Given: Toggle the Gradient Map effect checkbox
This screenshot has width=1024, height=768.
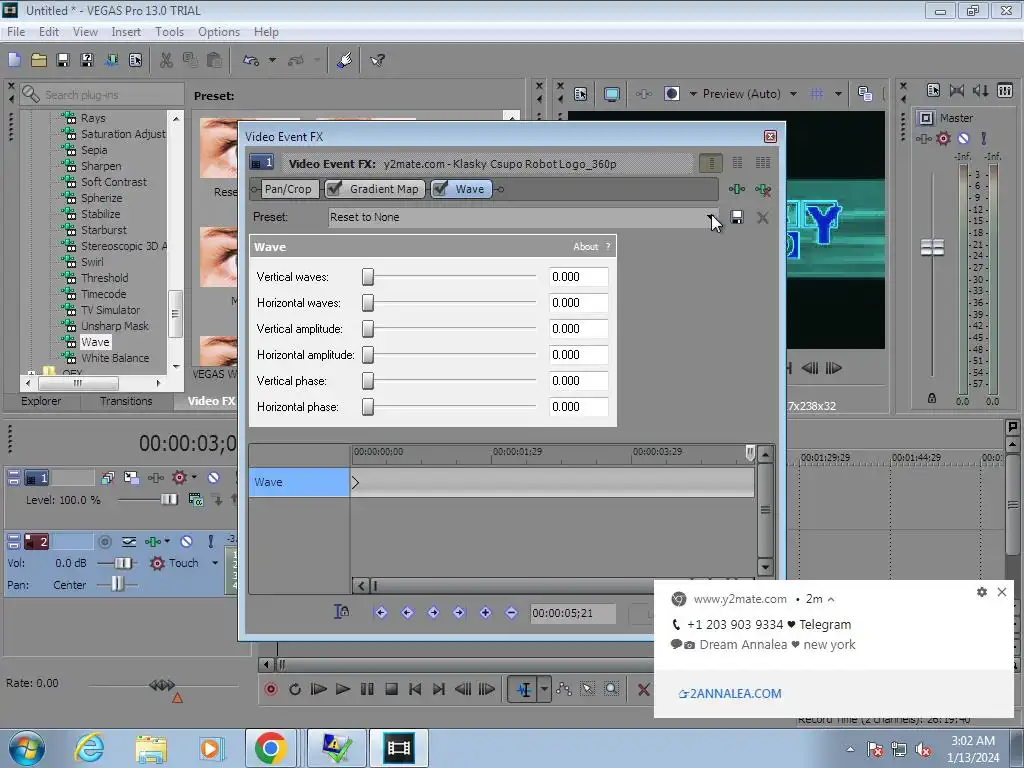Looking at the screenshot, I should [x=334, y=189].
